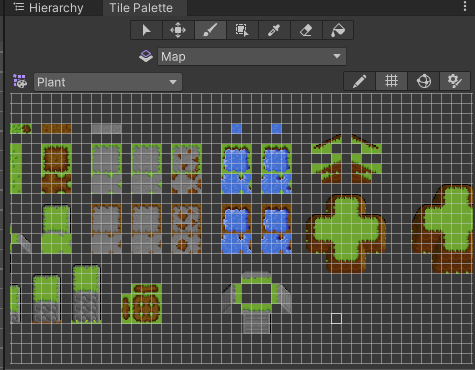Activate the Paintbrush tool
Image resolution: width=475 pixels, height=370 pixels.
point(210,30)
